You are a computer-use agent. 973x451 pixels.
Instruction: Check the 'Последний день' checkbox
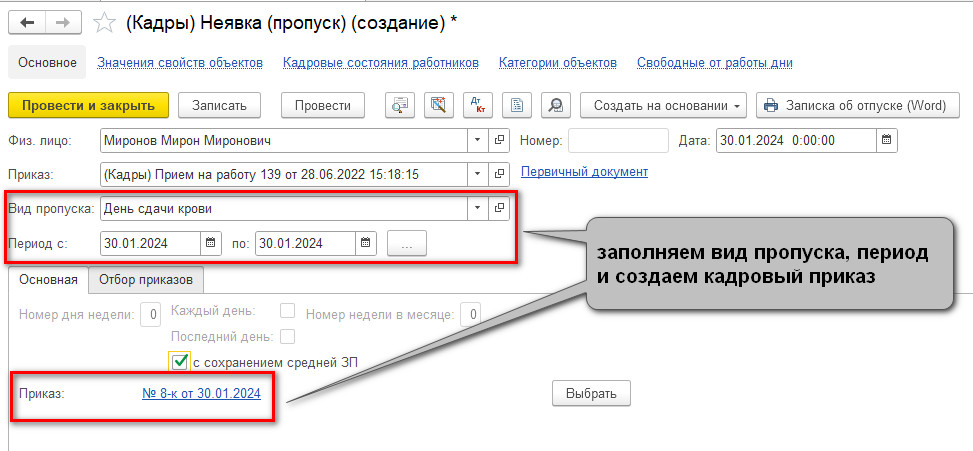(x=287, y=336)
